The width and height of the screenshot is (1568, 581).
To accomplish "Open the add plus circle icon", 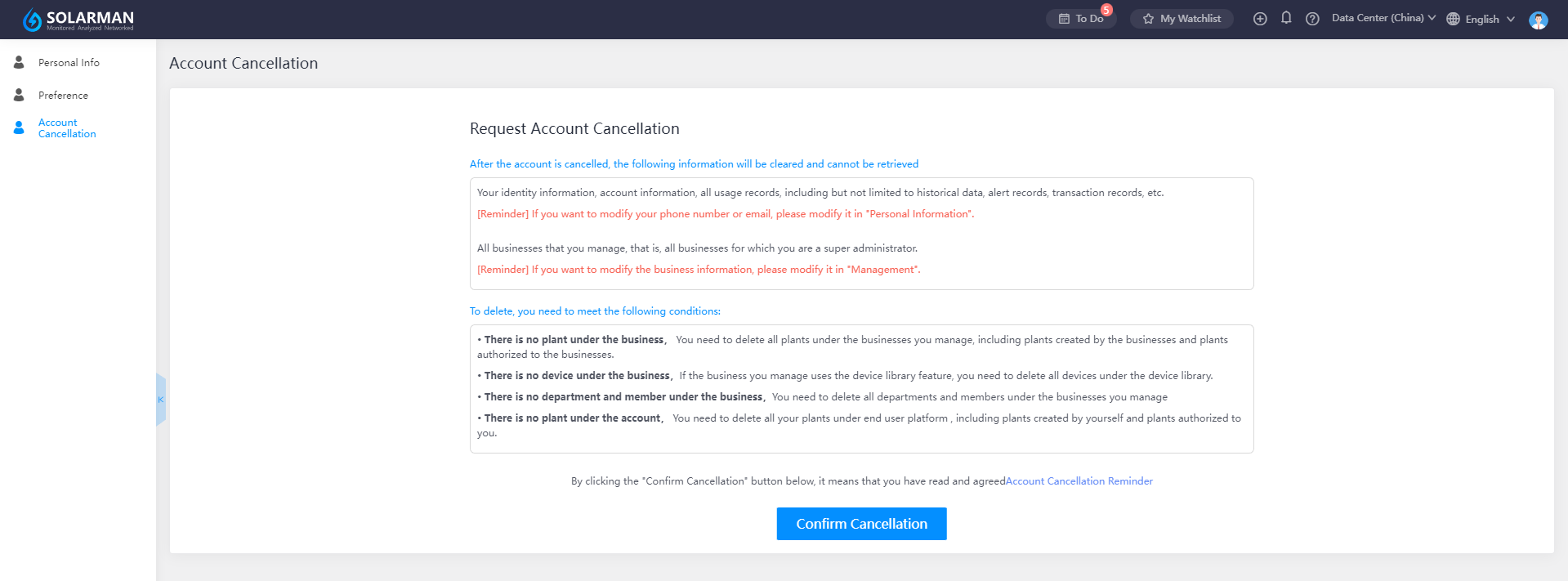I will point(1260,19).
